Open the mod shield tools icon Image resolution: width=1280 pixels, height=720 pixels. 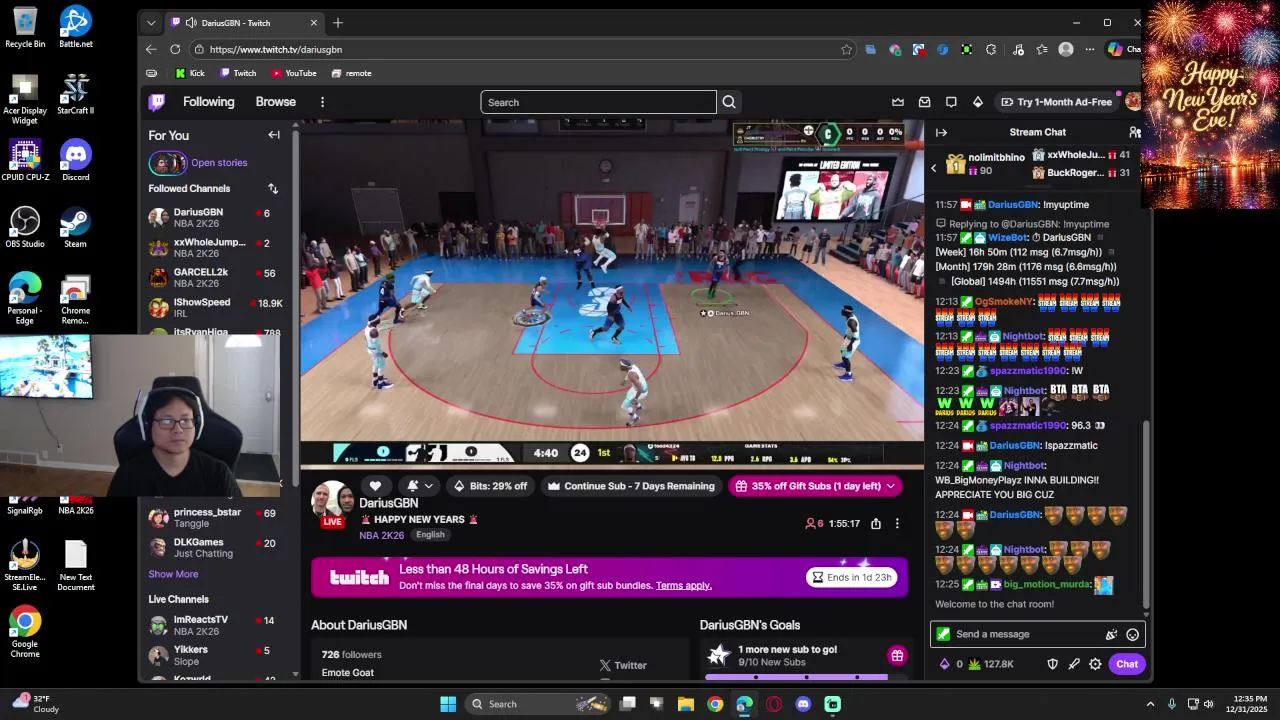1052,664
